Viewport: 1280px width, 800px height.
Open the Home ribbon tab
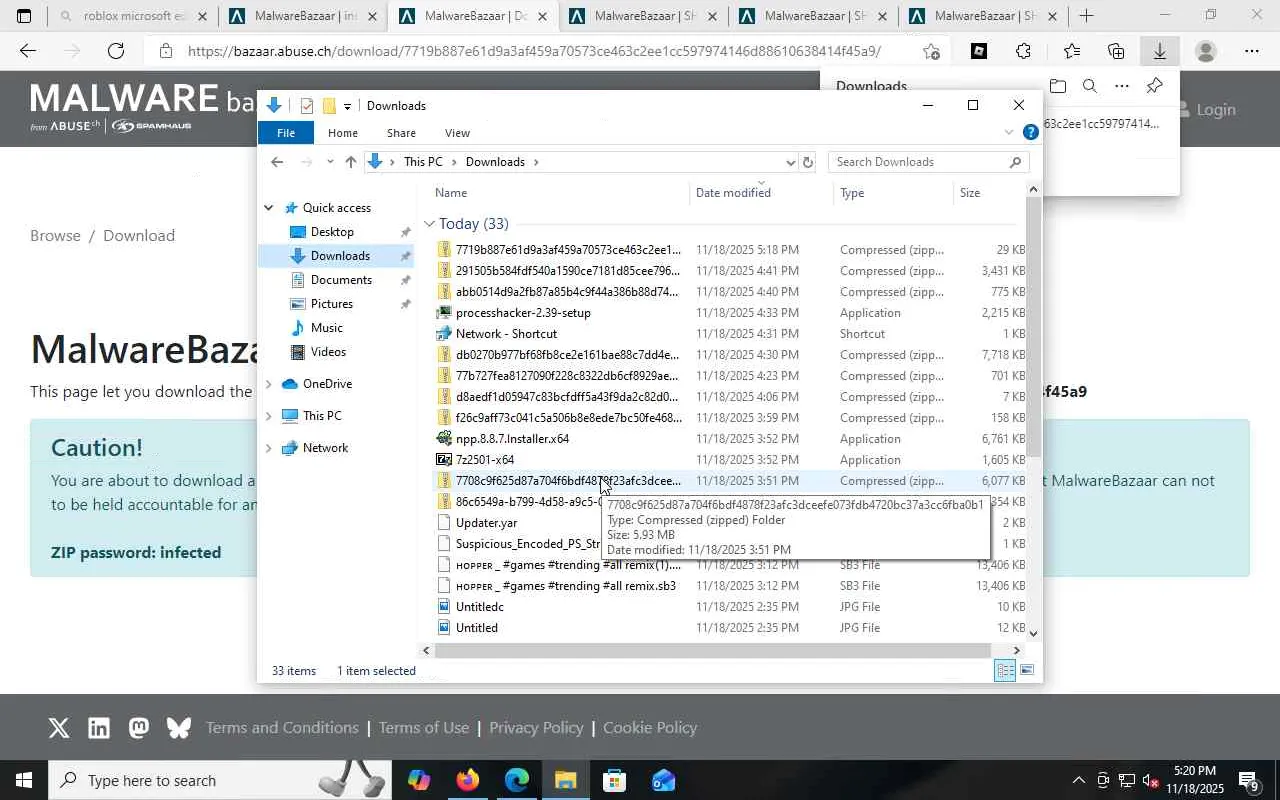pyautogui.click(x=342, y=133)
